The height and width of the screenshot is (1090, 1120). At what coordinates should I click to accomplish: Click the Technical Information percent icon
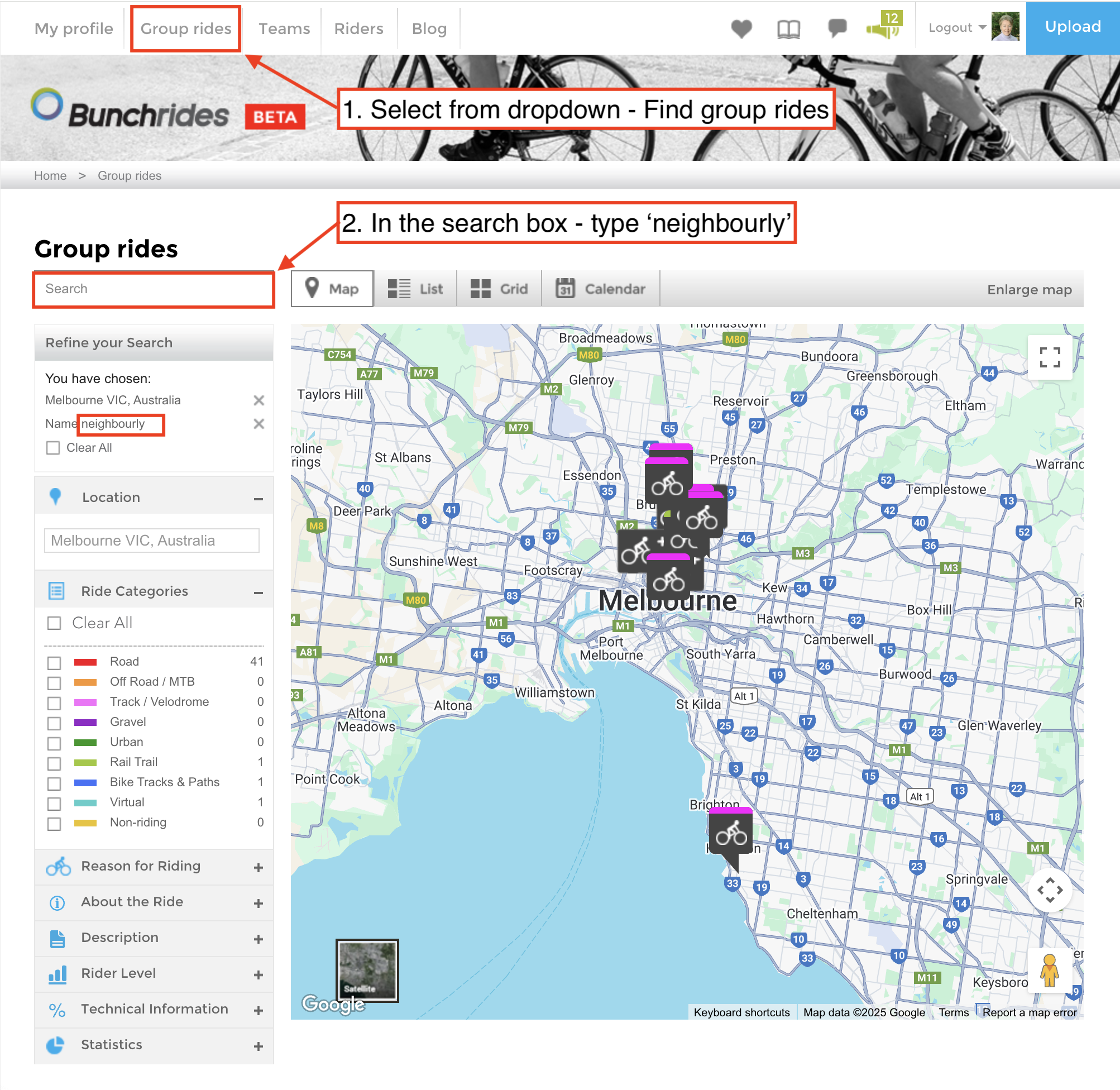(56, 1010)
